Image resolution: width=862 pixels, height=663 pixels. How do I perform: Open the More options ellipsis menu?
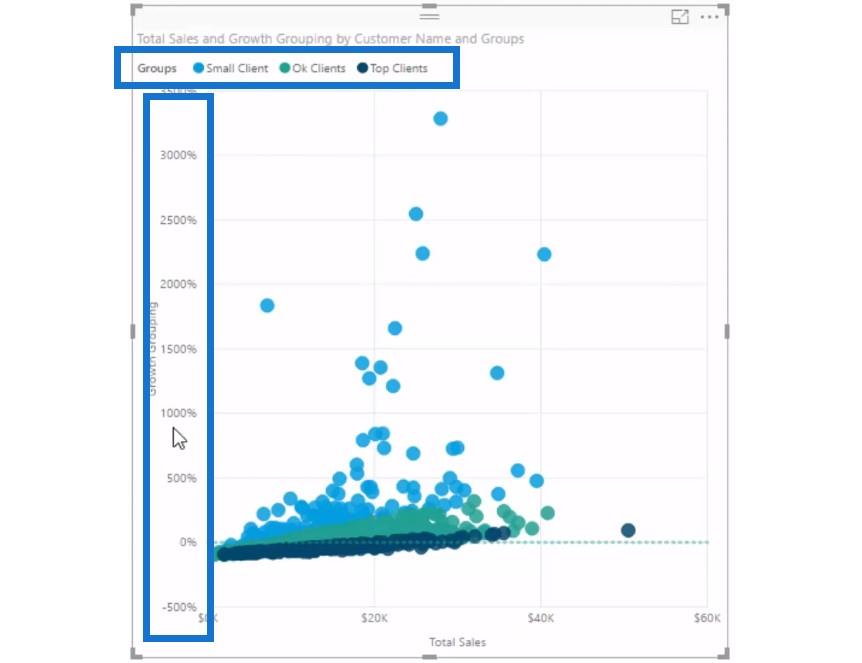coord(710,17)
